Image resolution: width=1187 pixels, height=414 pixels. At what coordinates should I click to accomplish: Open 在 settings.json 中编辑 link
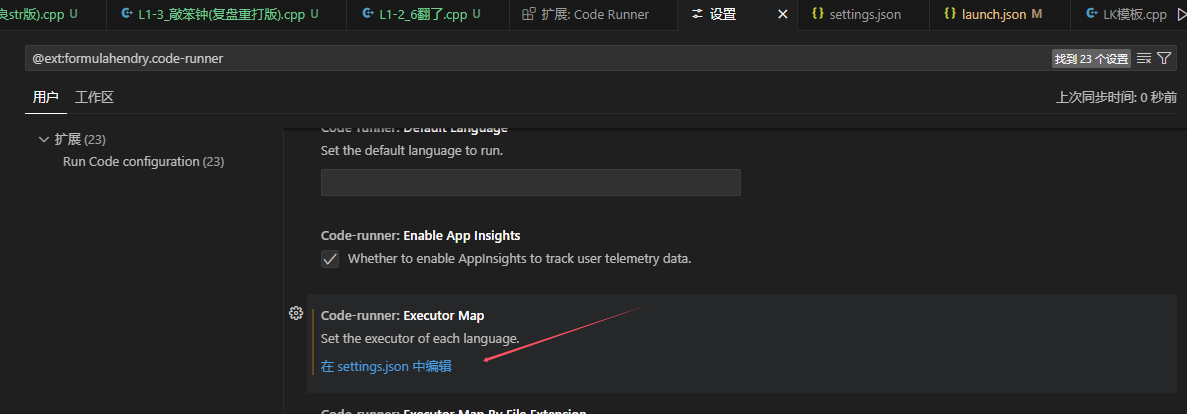386,366
